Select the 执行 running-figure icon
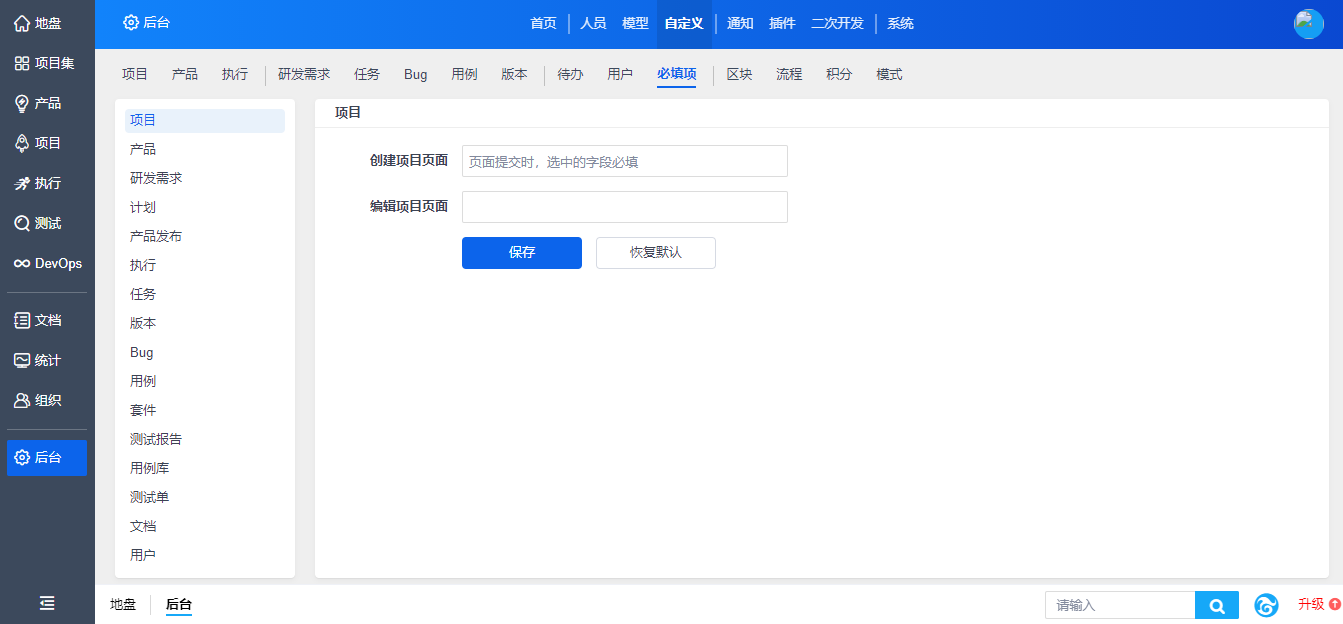Viewport: 1343px width, 624px height. [21, 183]
